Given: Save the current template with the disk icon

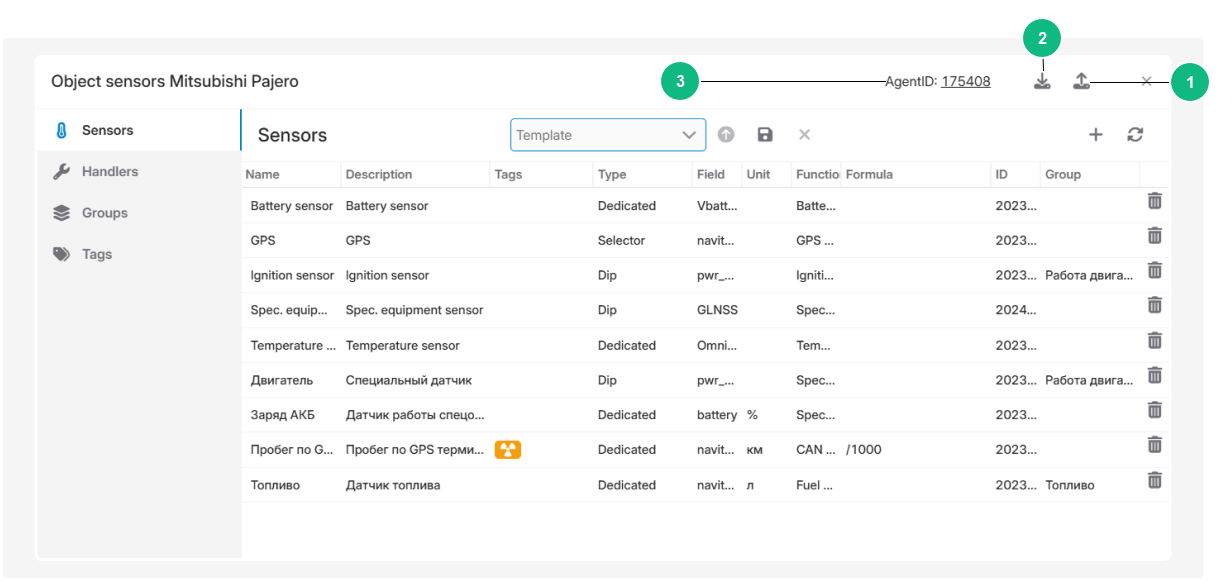Looking at the screenshot, I should pyautogui.click(x=765, y=134).
